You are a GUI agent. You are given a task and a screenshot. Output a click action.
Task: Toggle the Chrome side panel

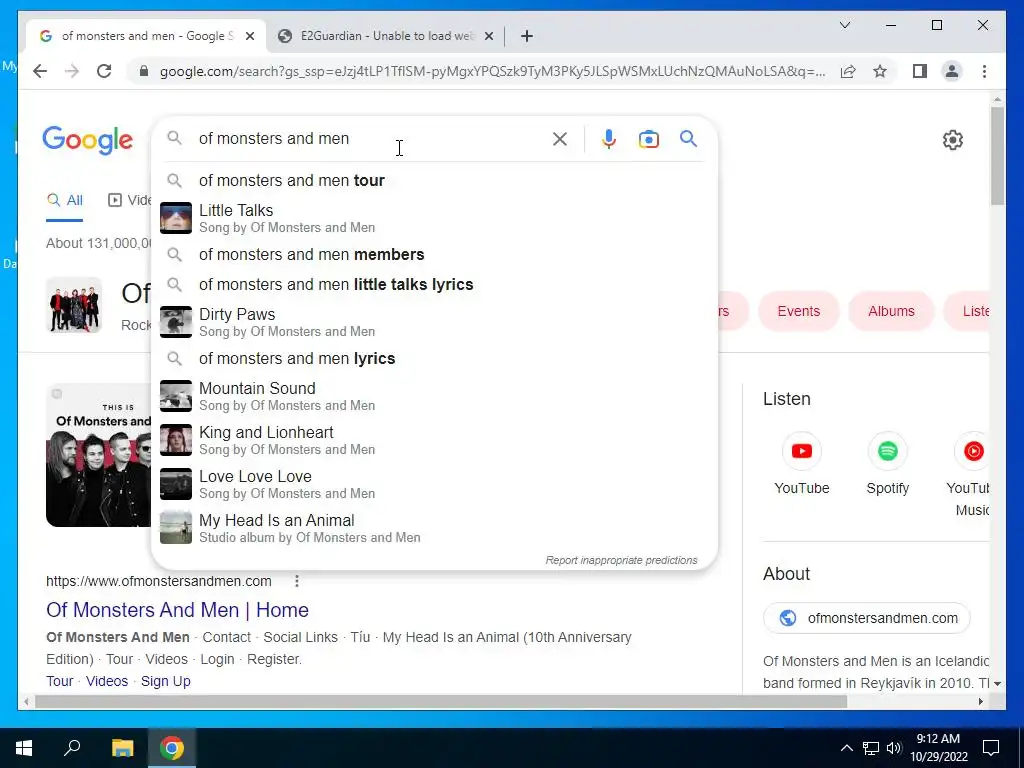pos(920,71)
